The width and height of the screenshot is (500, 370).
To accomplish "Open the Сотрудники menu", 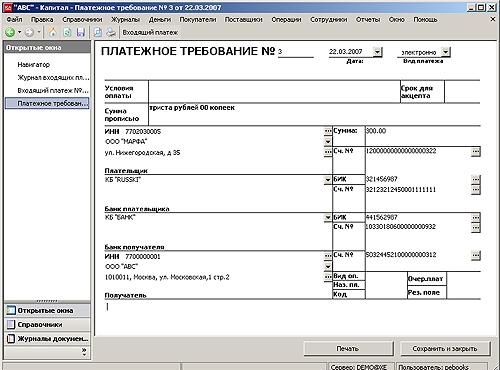I will [x=329, y=20].
